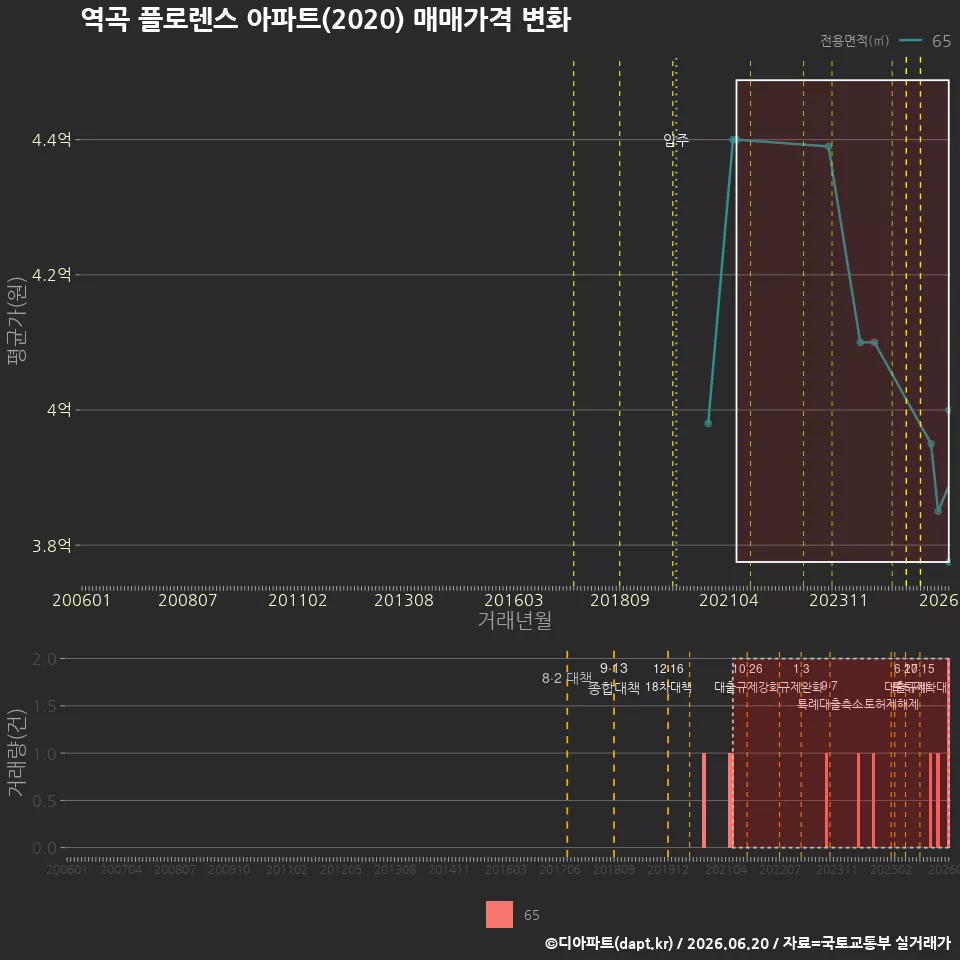Click the 4.4억 y-axis label

tap(51, 140)
